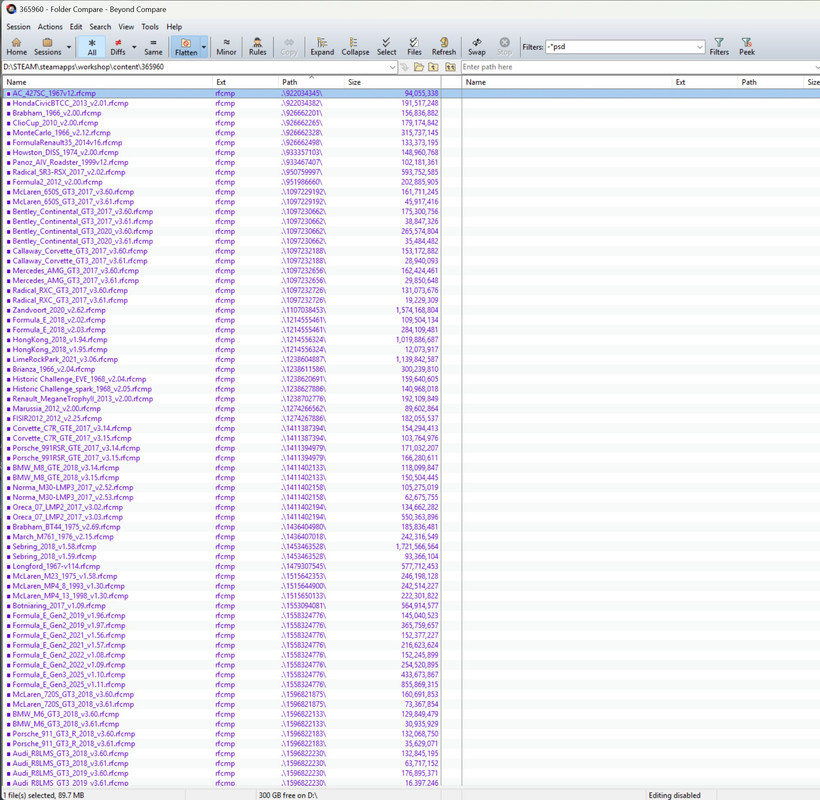Swap the left and right sides
Viewport: 820px width, 800px height.
[x=476, y=47]
